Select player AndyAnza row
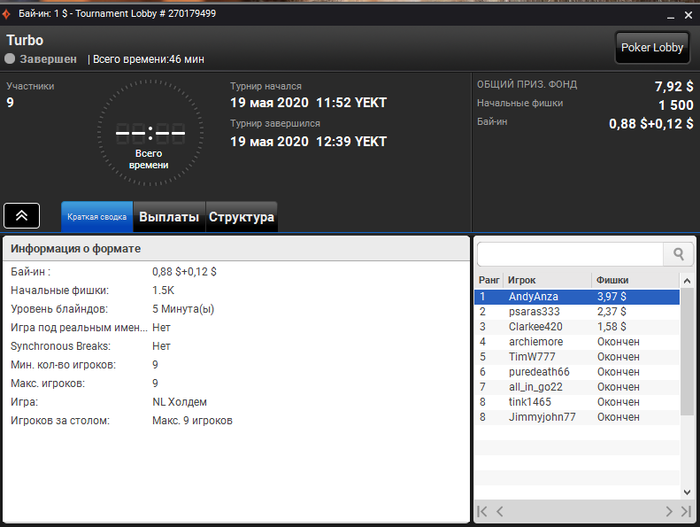 (577, 297)
